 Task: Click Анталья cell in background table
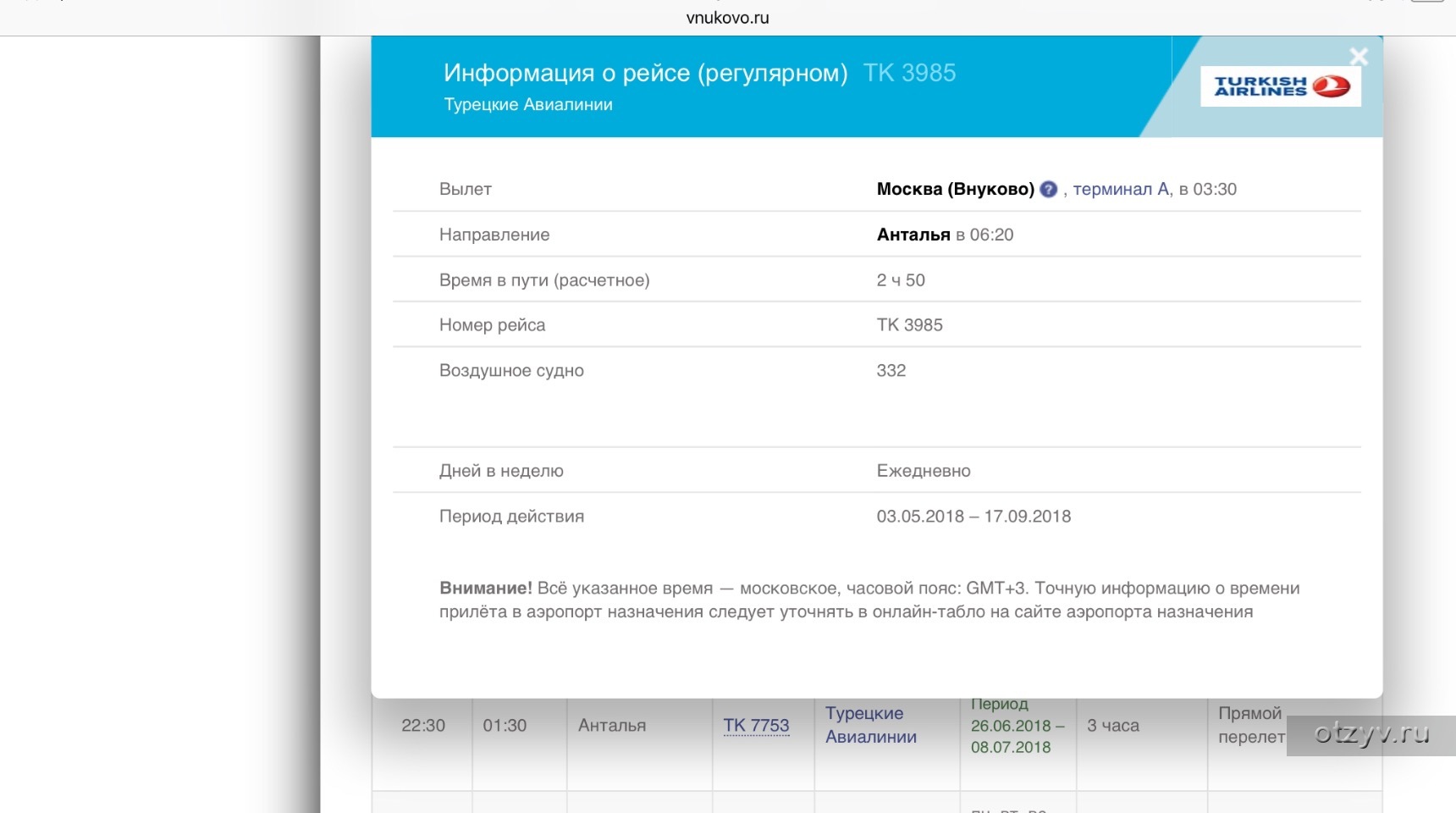pyautogui.click(x=612, y=726)
